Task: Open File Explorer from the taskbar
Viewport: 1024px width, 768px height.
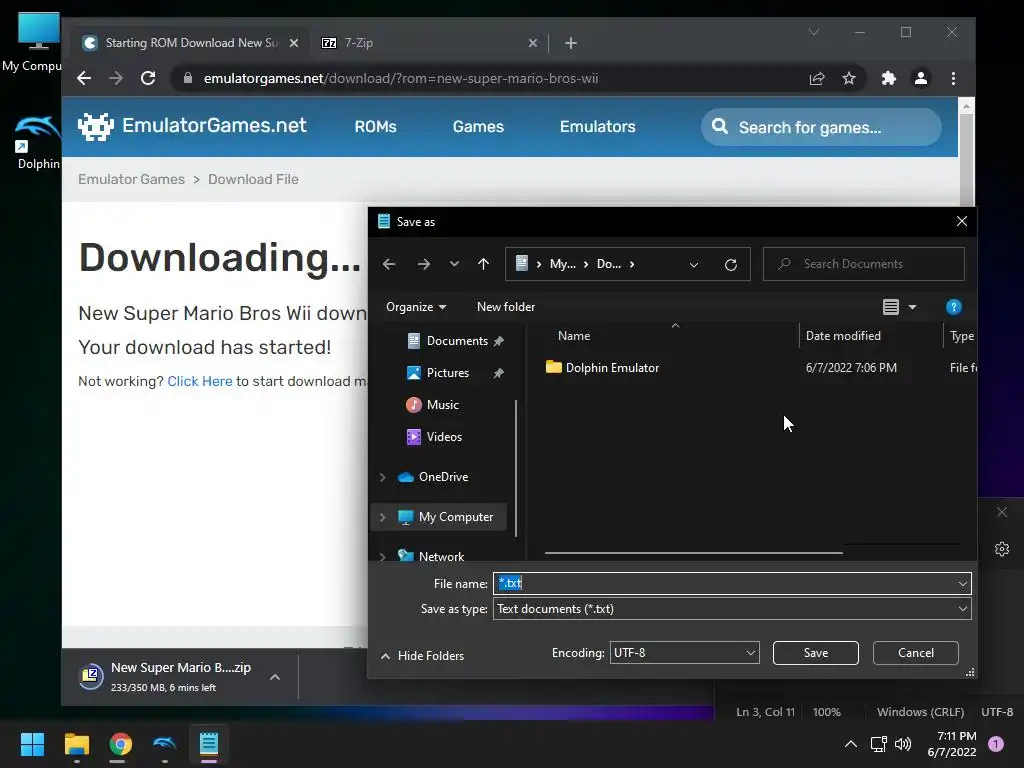Action: (x=76, y=744)
